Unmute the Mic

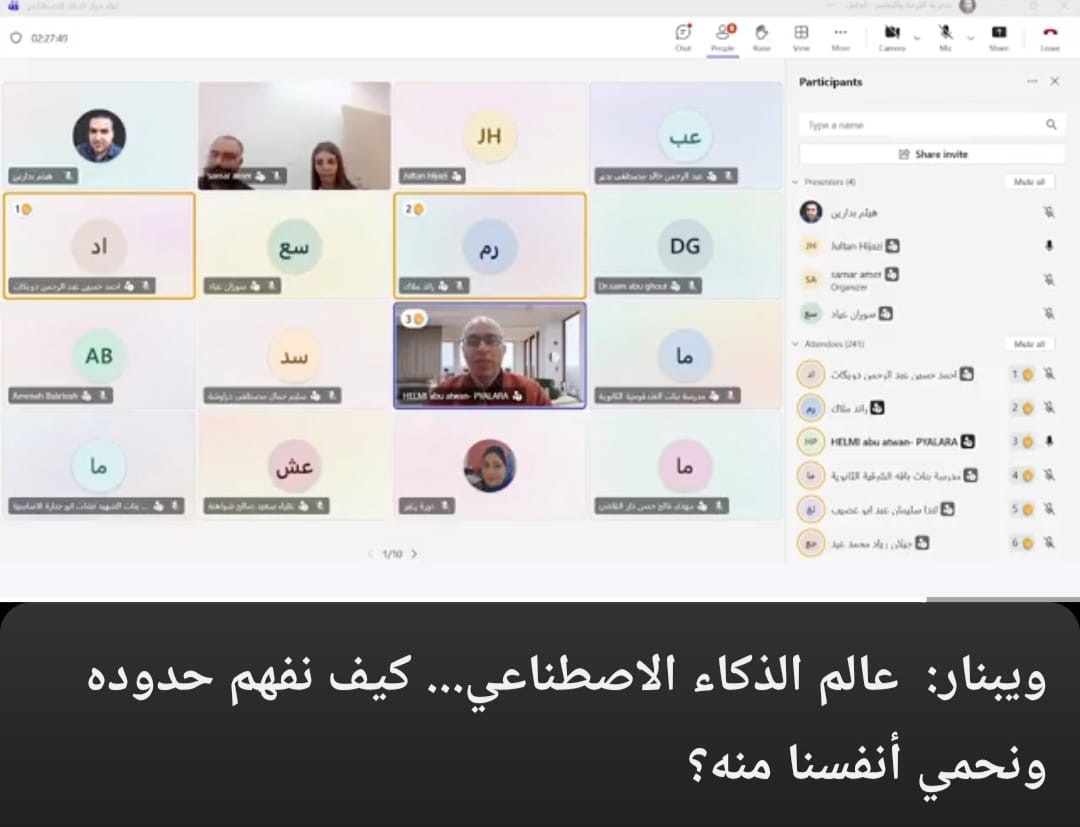(945, 37)
